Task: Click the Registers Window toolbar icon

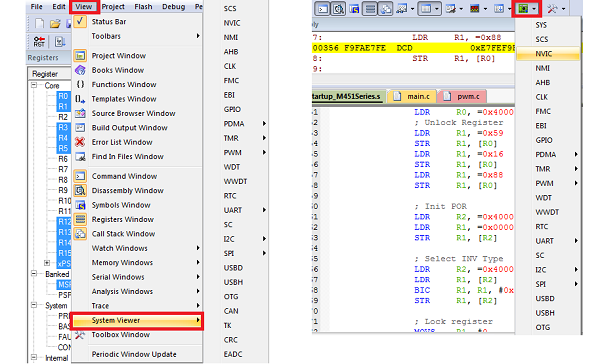Action: tap(370, 8)
